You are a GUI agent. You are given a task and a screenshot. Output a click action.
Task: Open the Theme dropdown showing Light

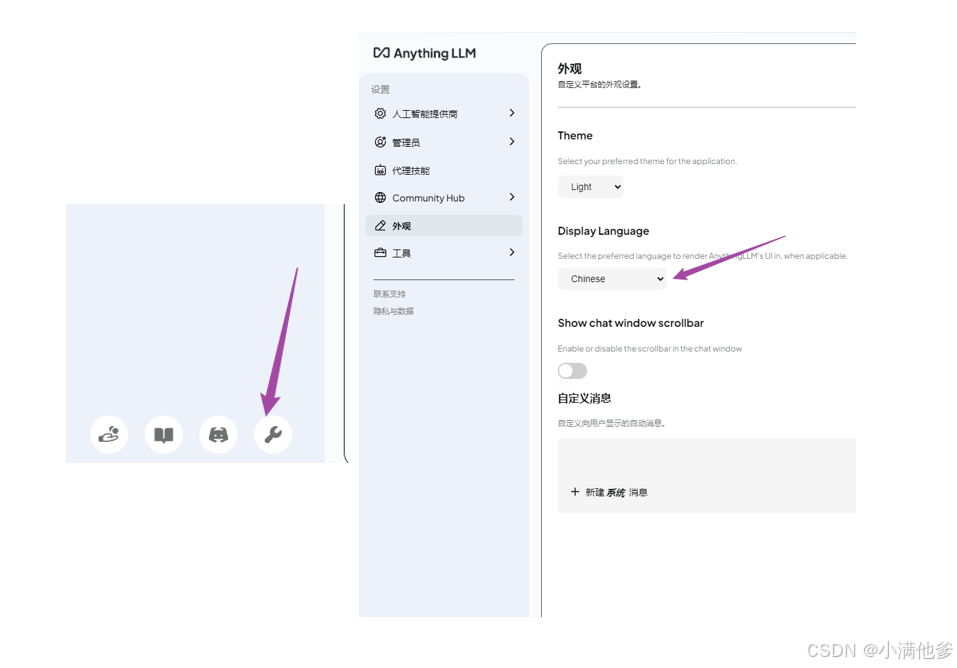[x=591, y=187]
